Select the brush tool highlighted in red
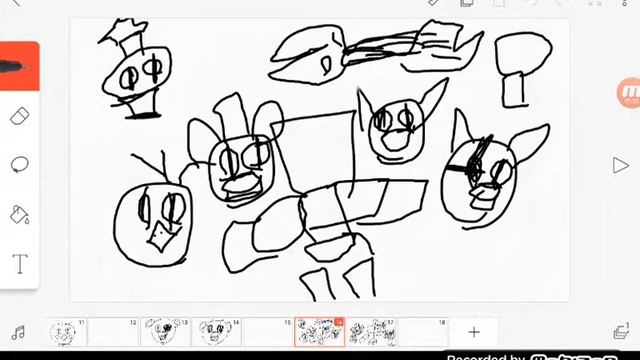The height and width of the screenshot is (360, 640). click(x=19, y=66)
